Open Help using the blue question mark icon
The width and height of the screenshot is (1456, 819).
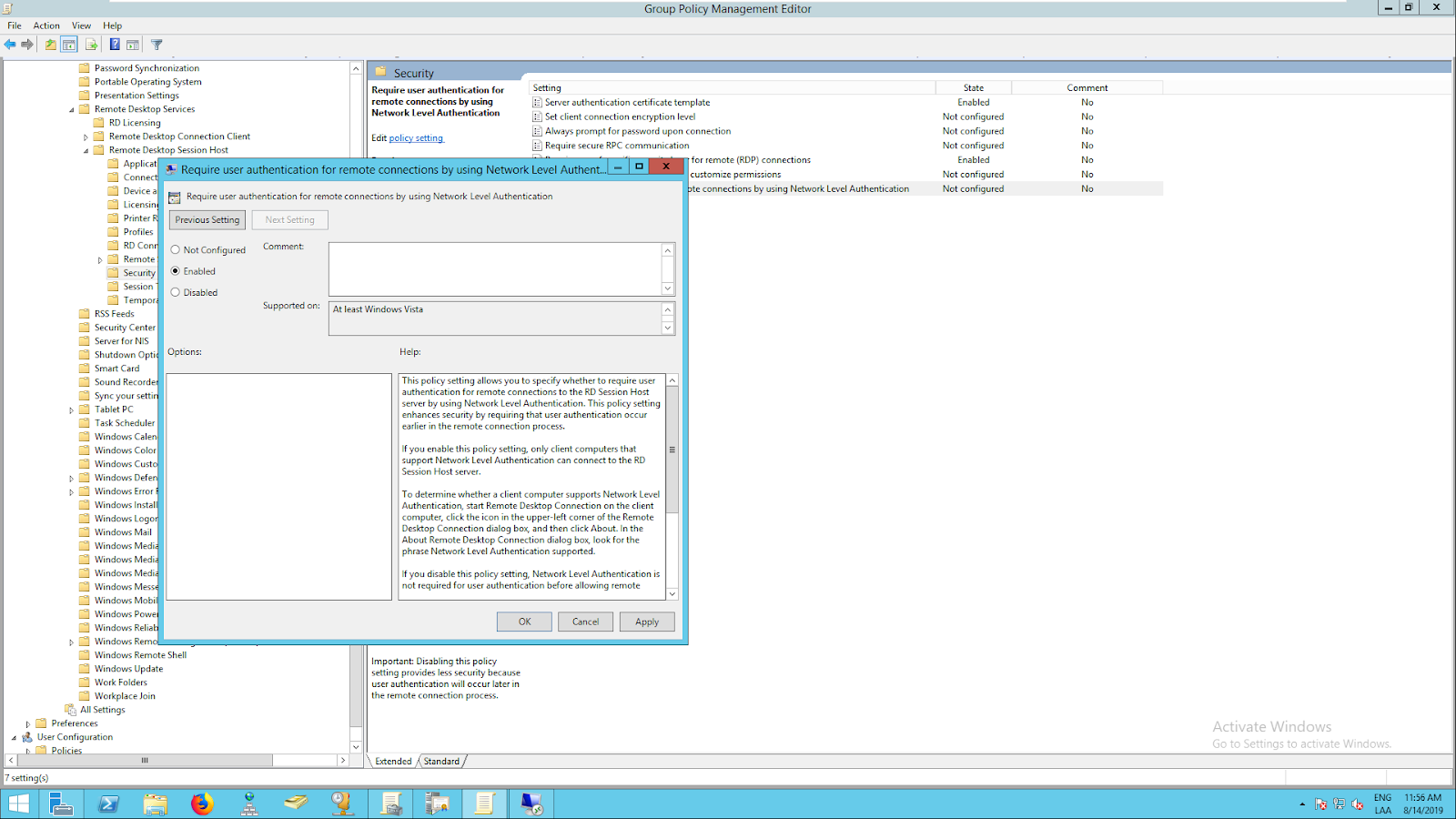(115, 45)
